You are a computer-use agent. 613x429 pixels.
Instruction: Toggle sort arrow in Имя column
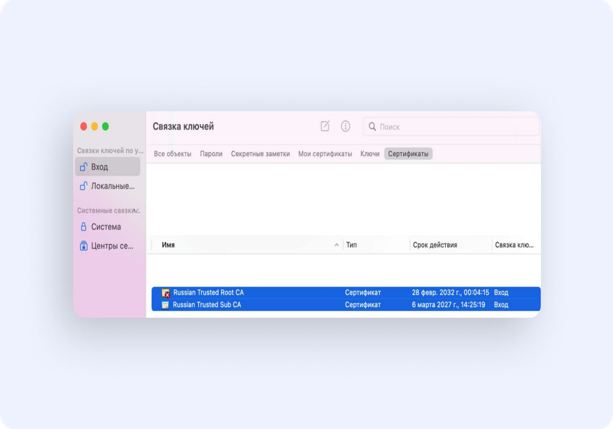click(337, 245)
